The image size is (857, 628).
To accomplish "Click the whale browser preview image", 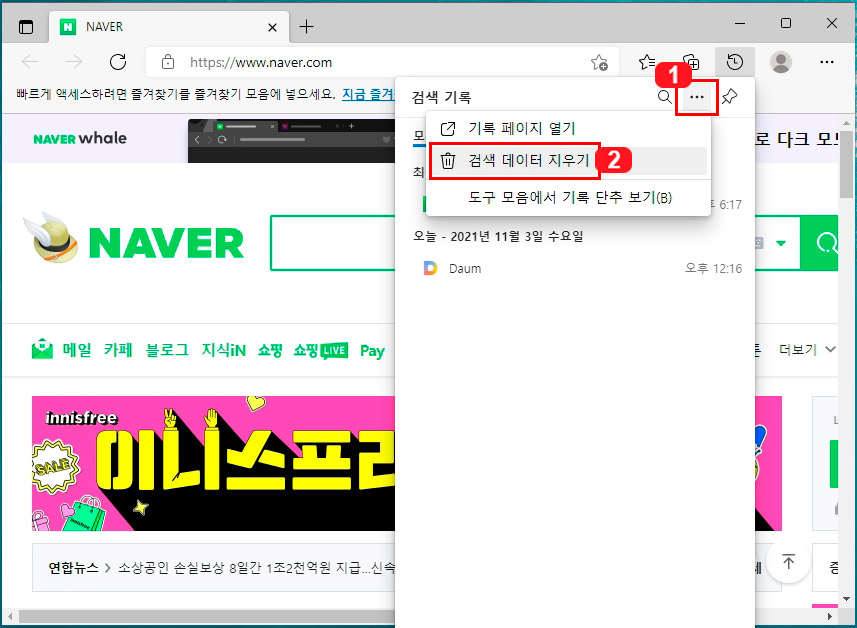I will [291, 140].
